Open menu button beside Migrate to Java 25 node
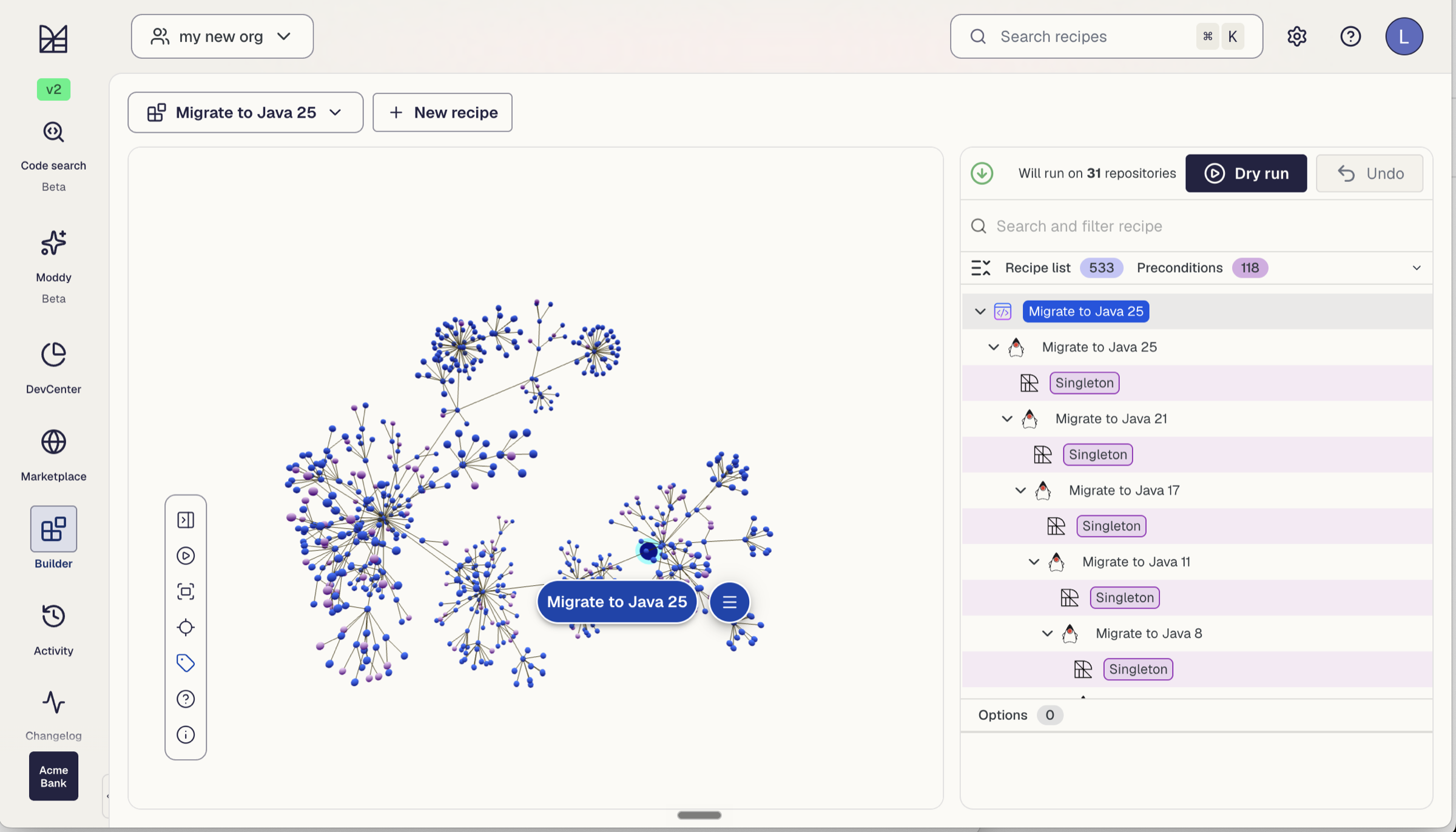Screen dimensions: 1456x832 pos(729,602)
